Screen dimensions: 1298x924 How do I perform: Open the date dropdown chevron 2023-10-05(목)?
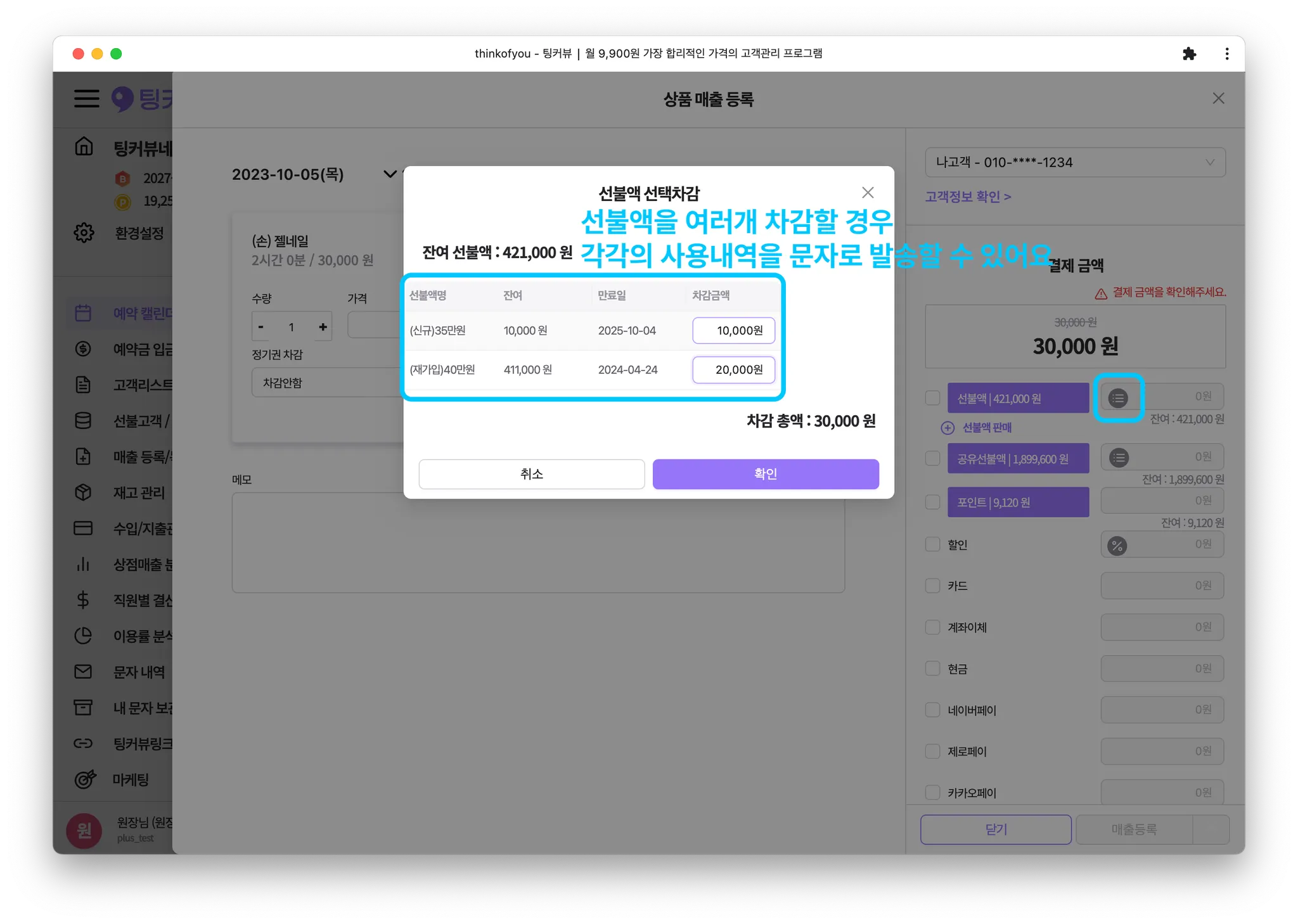click(390, 174)
